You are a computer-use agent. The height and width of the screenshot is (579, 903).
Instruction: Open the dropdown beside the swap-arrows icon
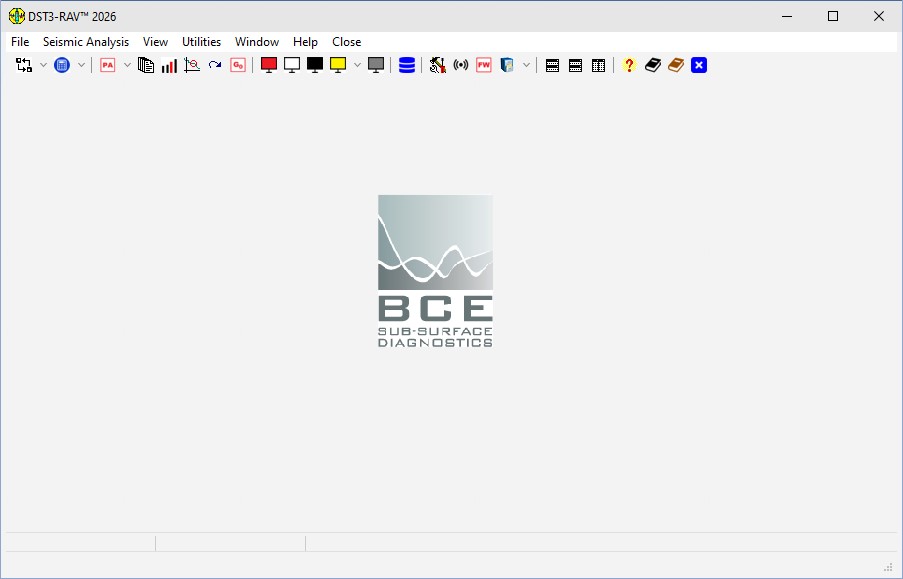(x=43, y=65)
